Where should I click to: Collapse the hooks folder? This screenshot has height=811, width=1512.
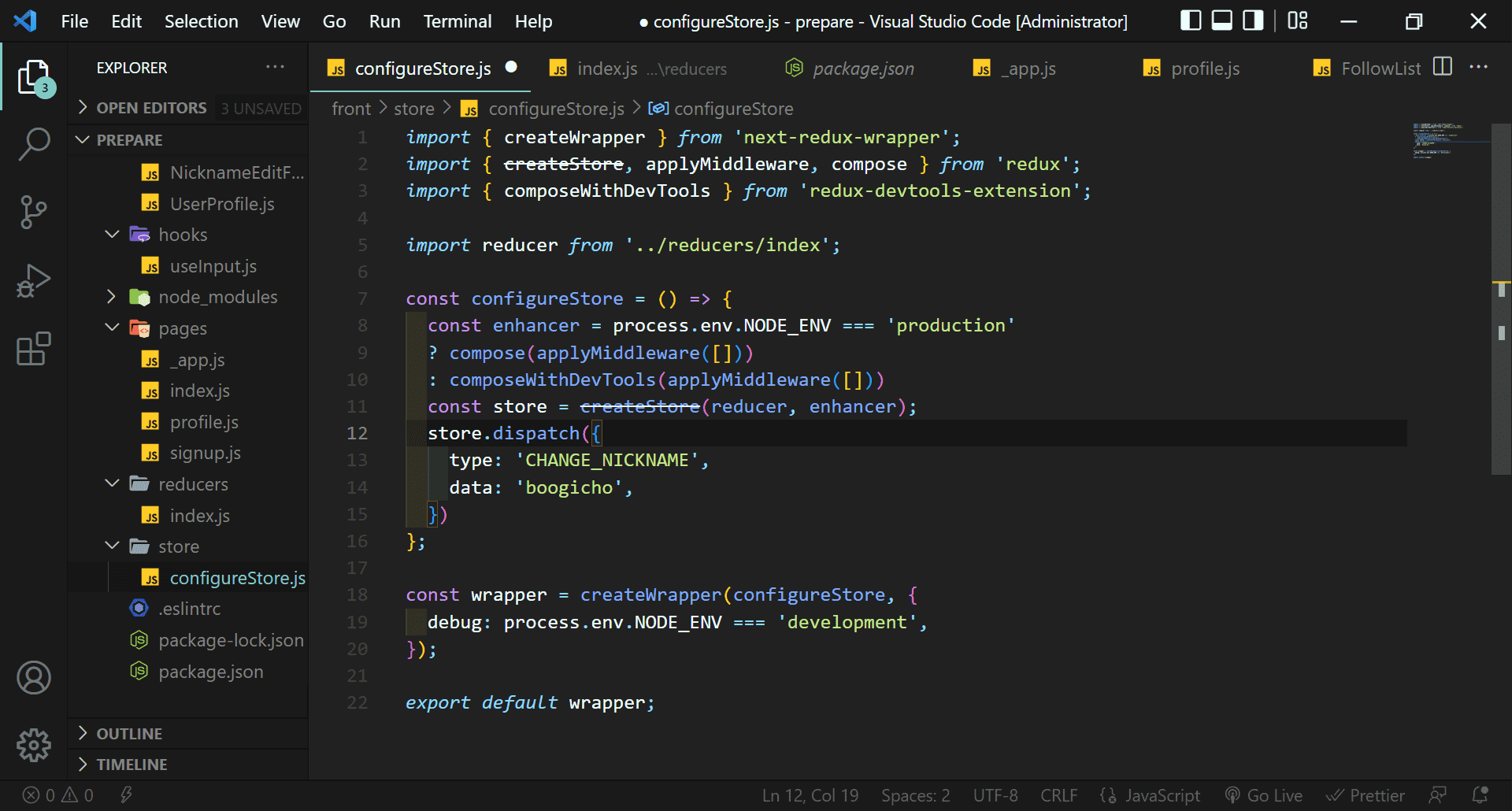[183, 235]
